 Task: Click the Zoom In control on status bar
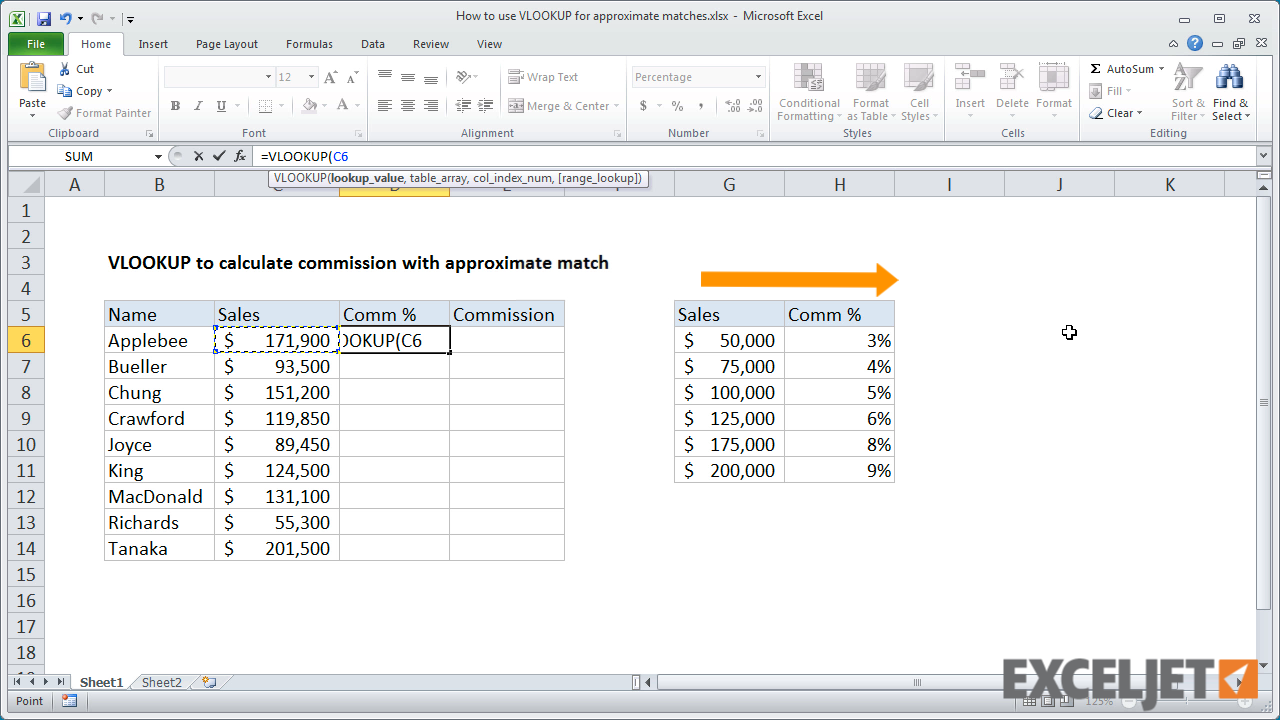click(x=1245, y=702)
